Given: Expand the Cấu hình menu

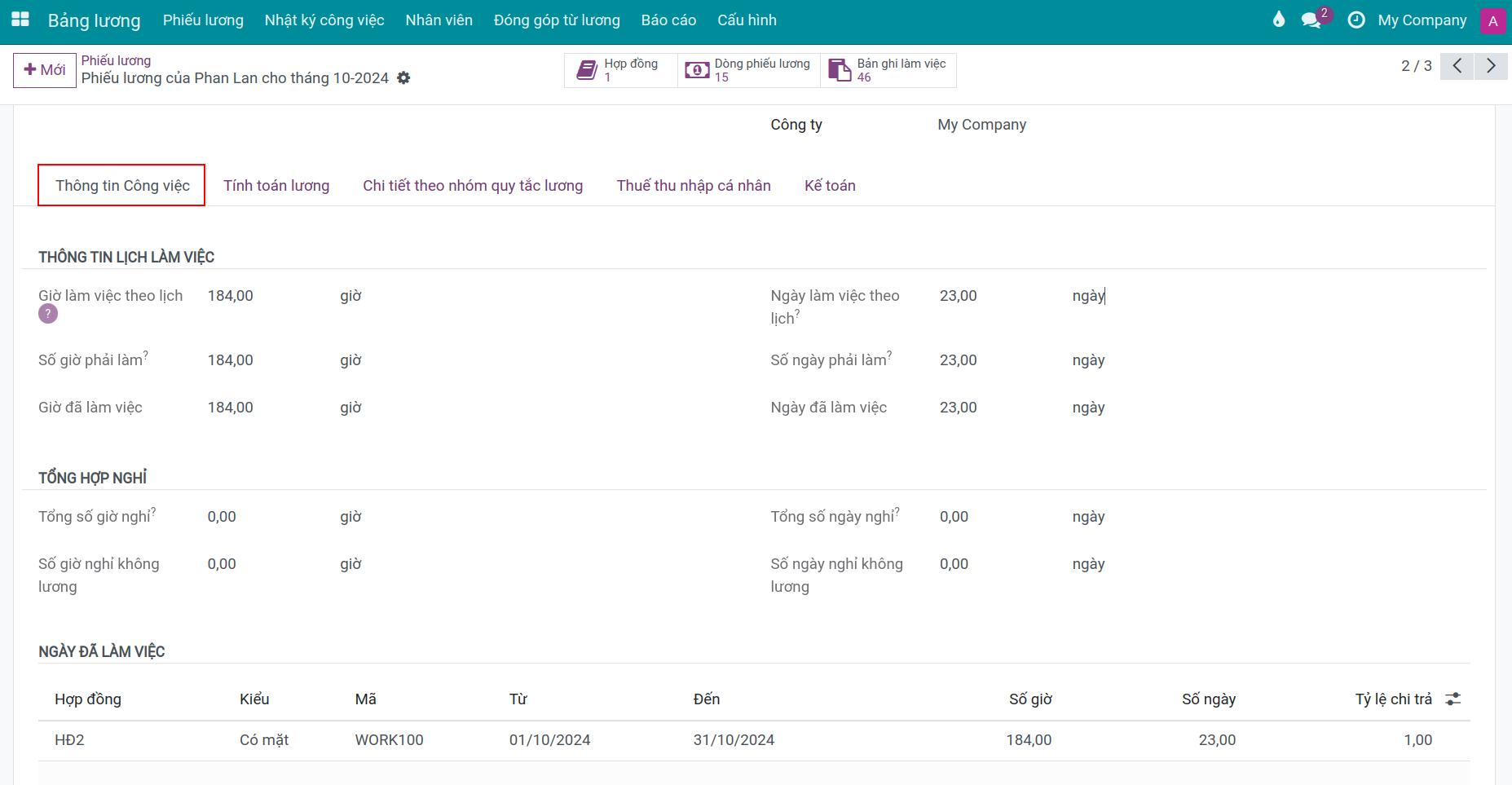Looking at the screenshot, I should pos(747,20).
